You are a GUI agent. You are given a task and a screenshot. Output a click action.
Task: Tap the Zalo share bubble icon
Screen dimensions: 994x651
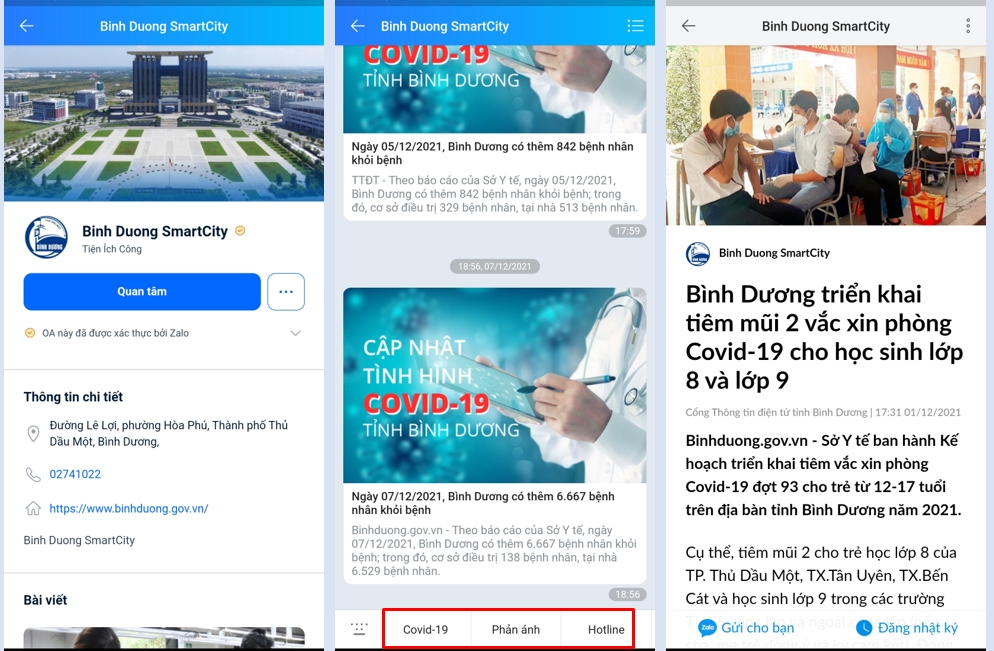point(707,628)
